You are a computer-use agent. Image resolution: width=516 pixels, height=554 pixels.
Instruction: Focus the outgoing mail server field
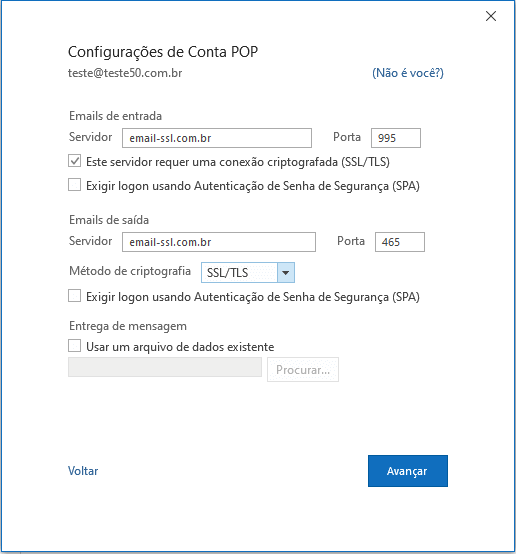(x=219, y=242)
